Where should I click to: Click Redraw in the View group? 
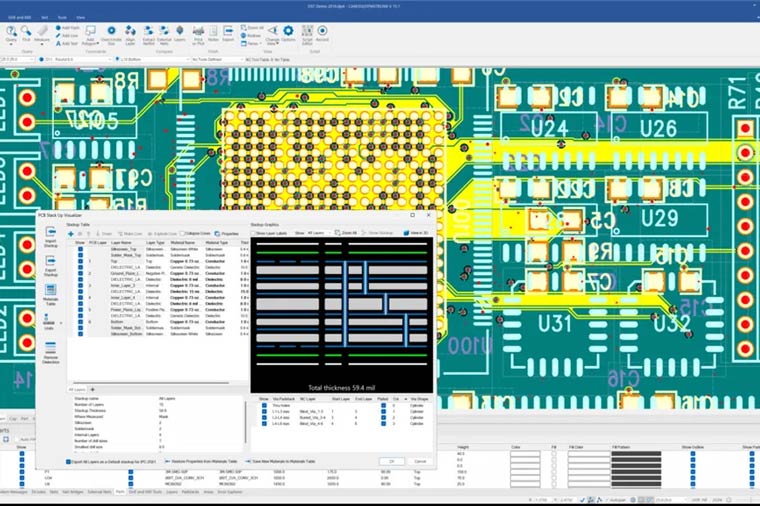251,36
